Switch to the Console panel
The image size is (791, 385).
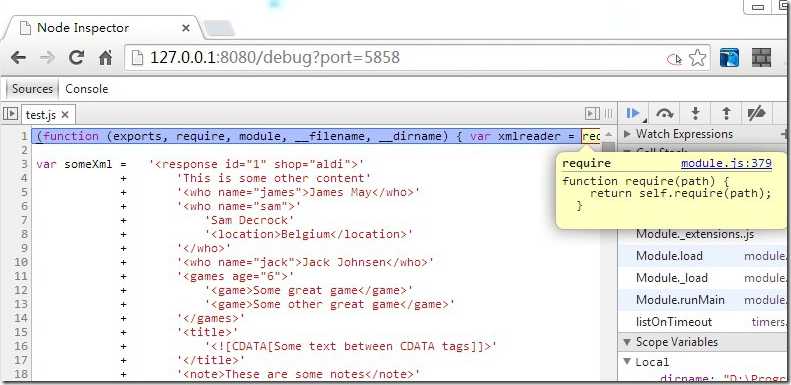(x=87, y=89)
